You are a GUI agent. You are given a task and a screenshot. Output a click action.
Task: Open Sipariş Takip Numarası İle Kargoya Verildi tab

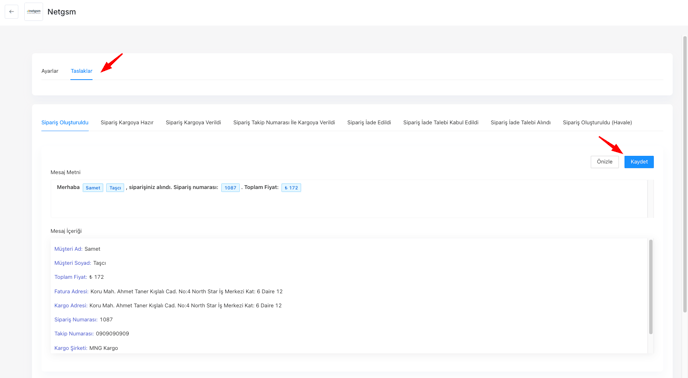click(x=284, y=122)
